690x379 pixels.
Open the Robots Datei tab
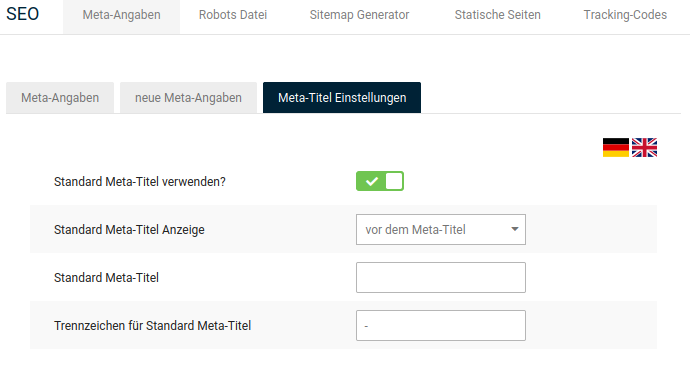[233, 15]
